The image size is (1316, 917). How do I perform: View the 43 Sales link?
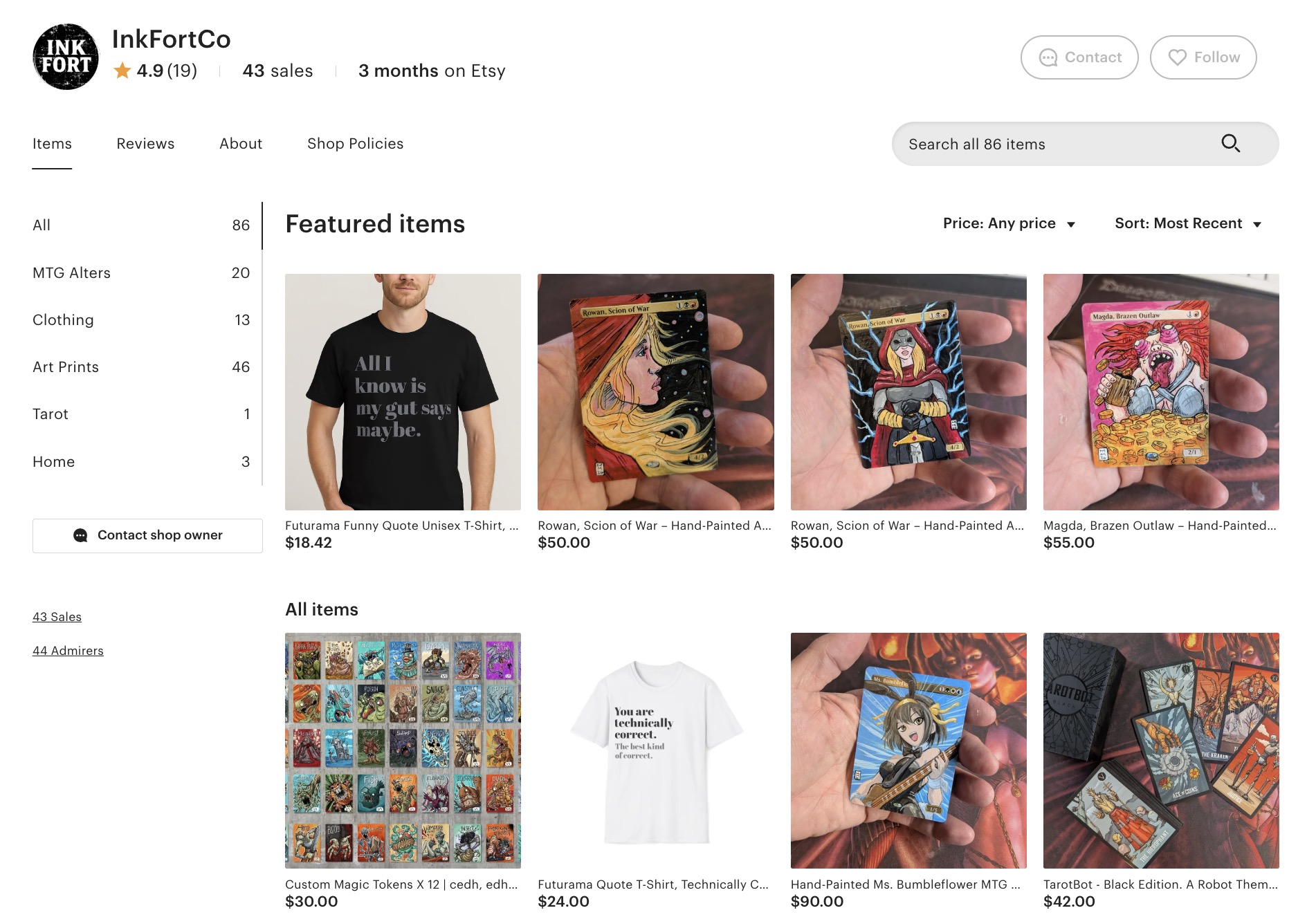pyautogui.click(x=57, y=617)
